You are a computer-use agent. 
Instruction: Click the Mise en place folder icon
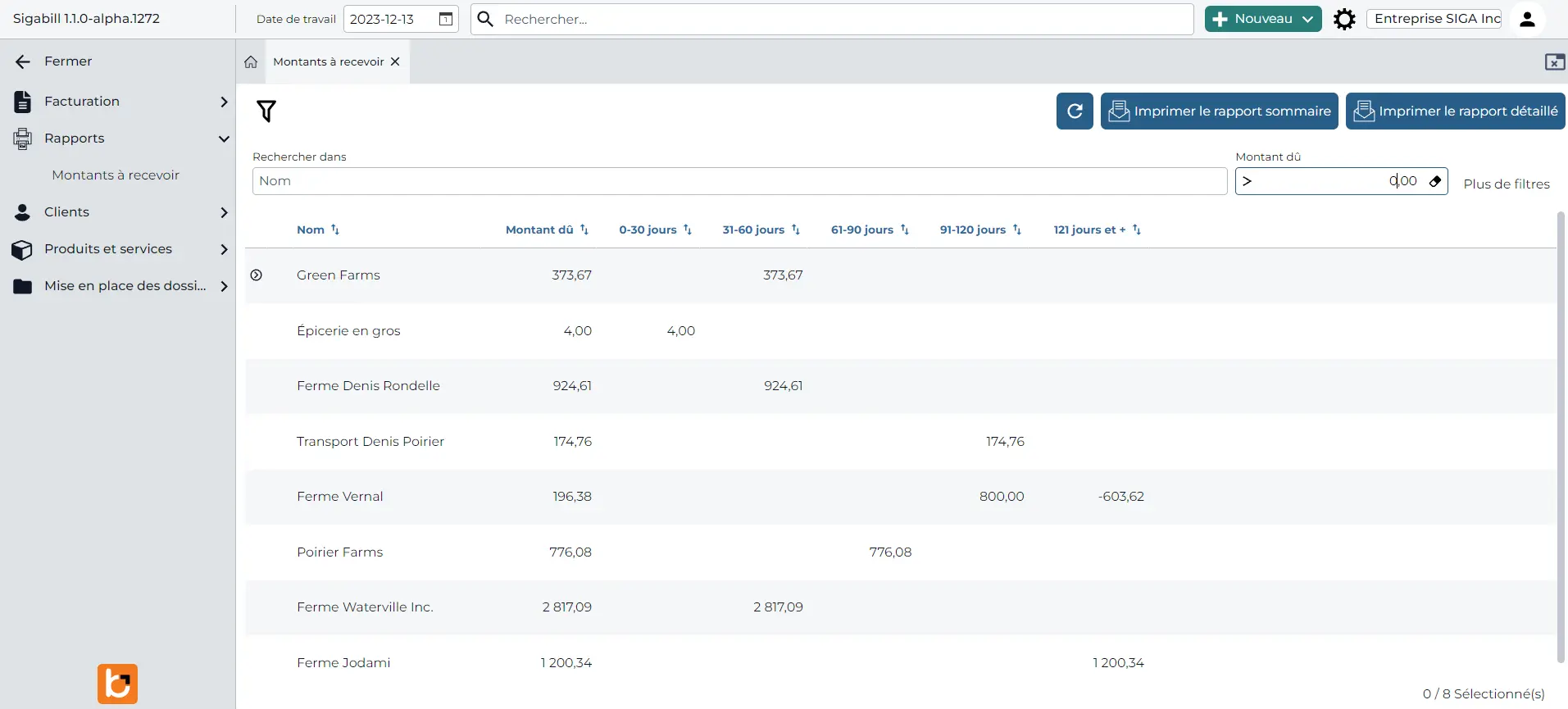tap(23, 286)
